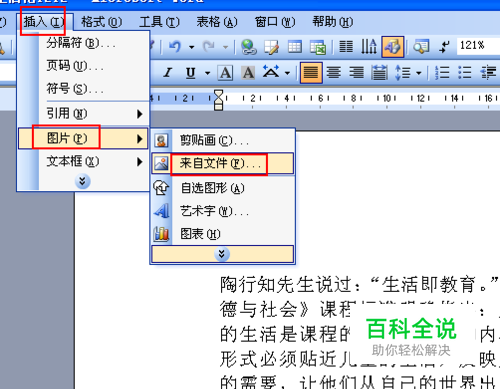Expand hidden Picture submenu items chevron
Viewport: 500px width, 389px height.
tap(222, 254)
